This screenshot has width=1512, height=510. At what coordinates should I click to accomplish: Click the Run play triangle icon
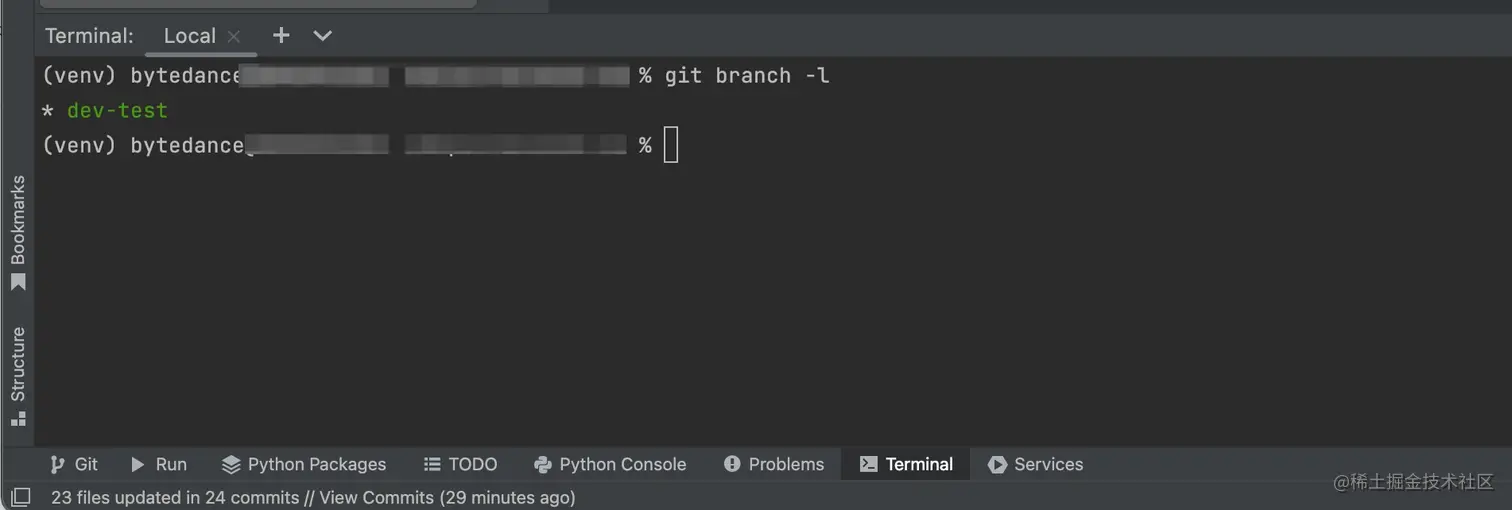click(138, 464)
